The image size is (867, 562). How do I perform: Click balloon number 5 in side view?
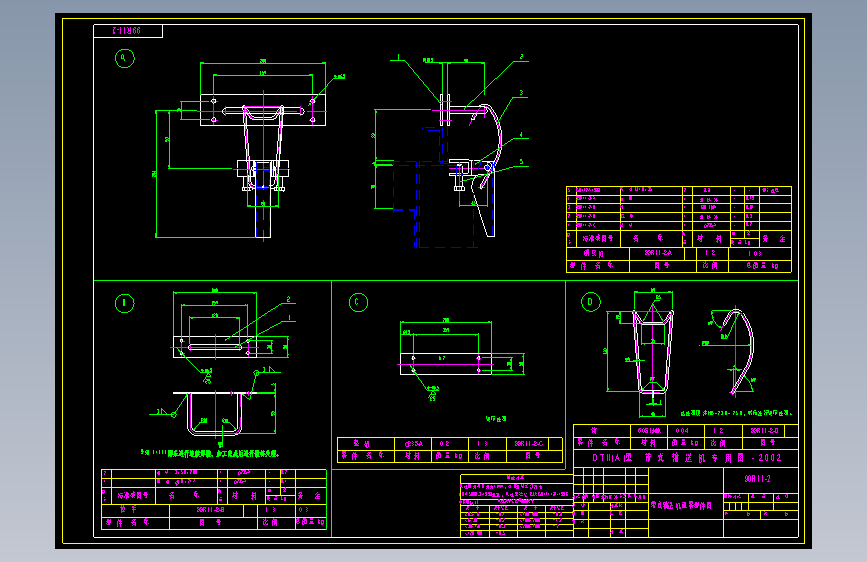pos(521,162)
